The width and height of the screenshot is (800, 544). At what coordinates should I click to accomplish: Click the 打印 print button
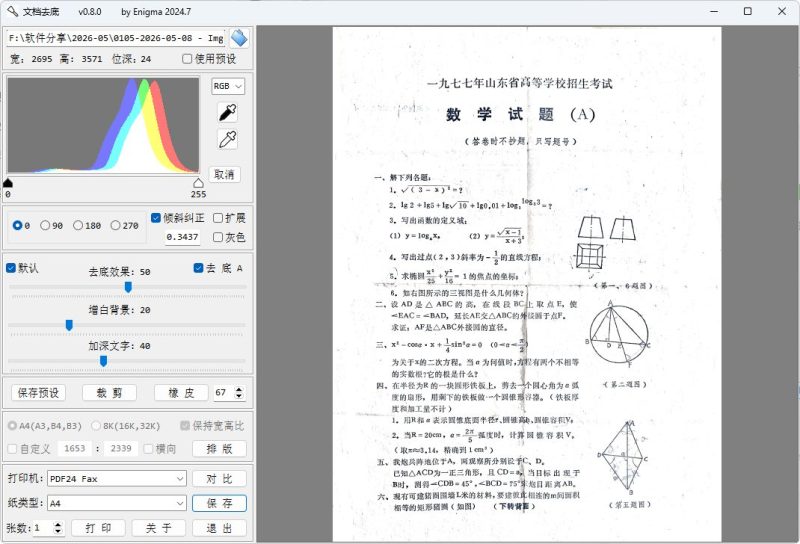[x=98, y=528]
